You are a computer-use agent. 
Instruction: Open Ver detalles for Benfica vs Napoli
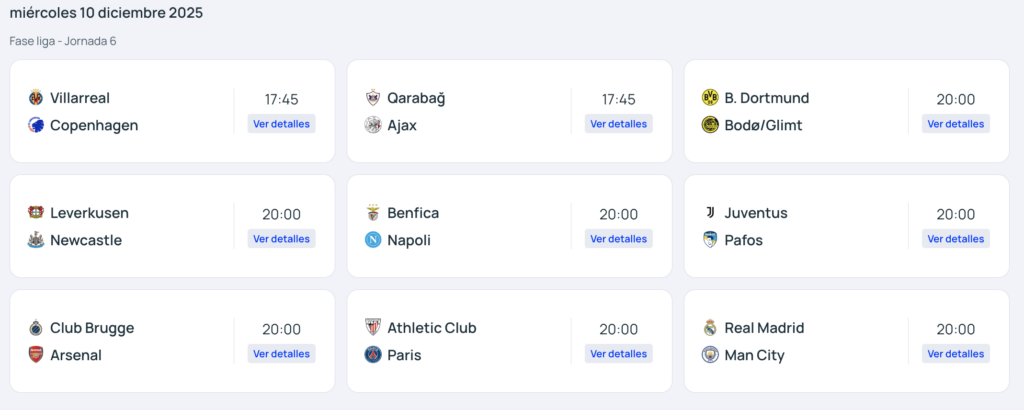coord(618,239)
